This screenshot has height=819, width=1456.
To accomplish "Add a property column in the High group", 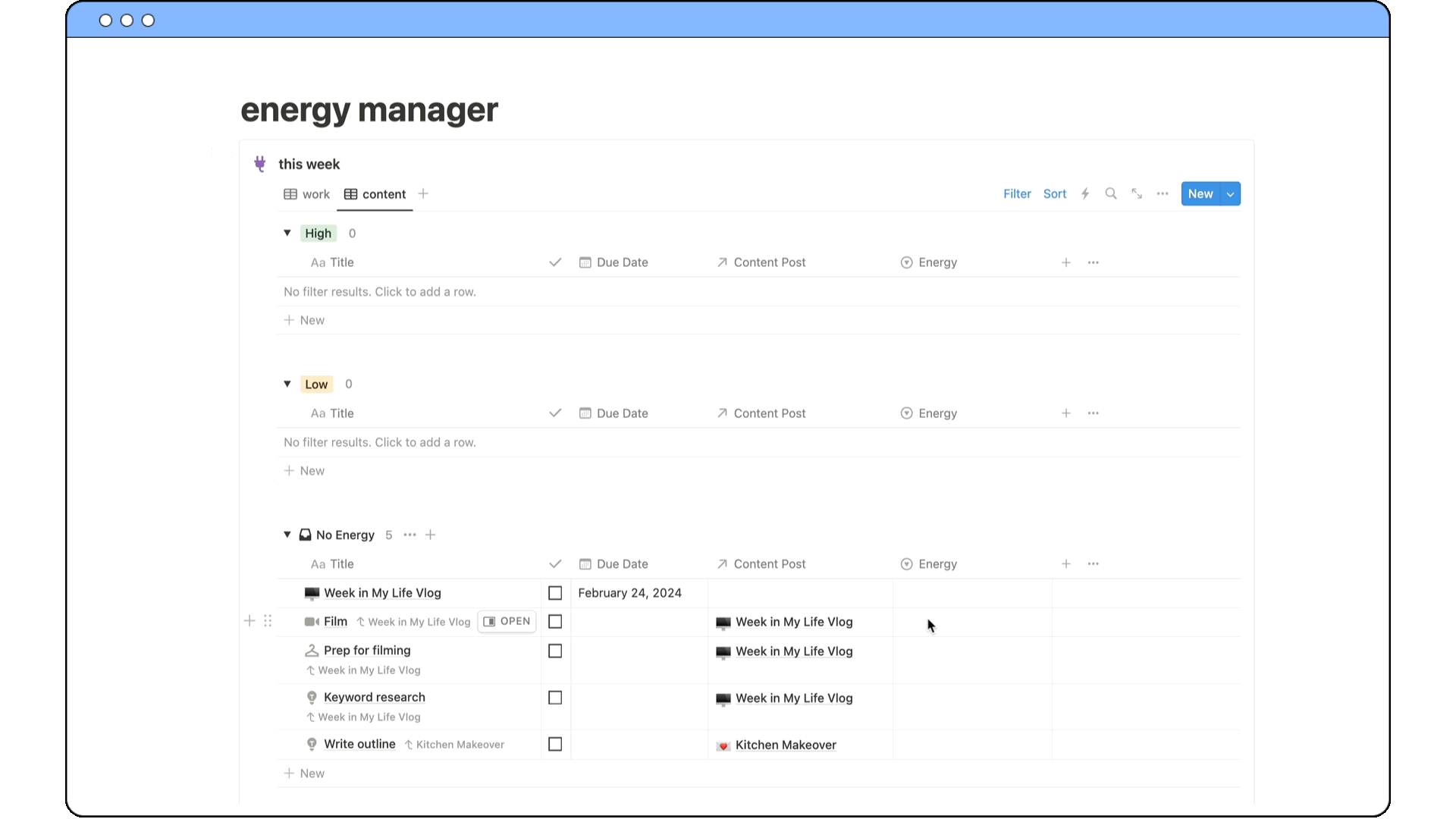I will [1066, 262].
